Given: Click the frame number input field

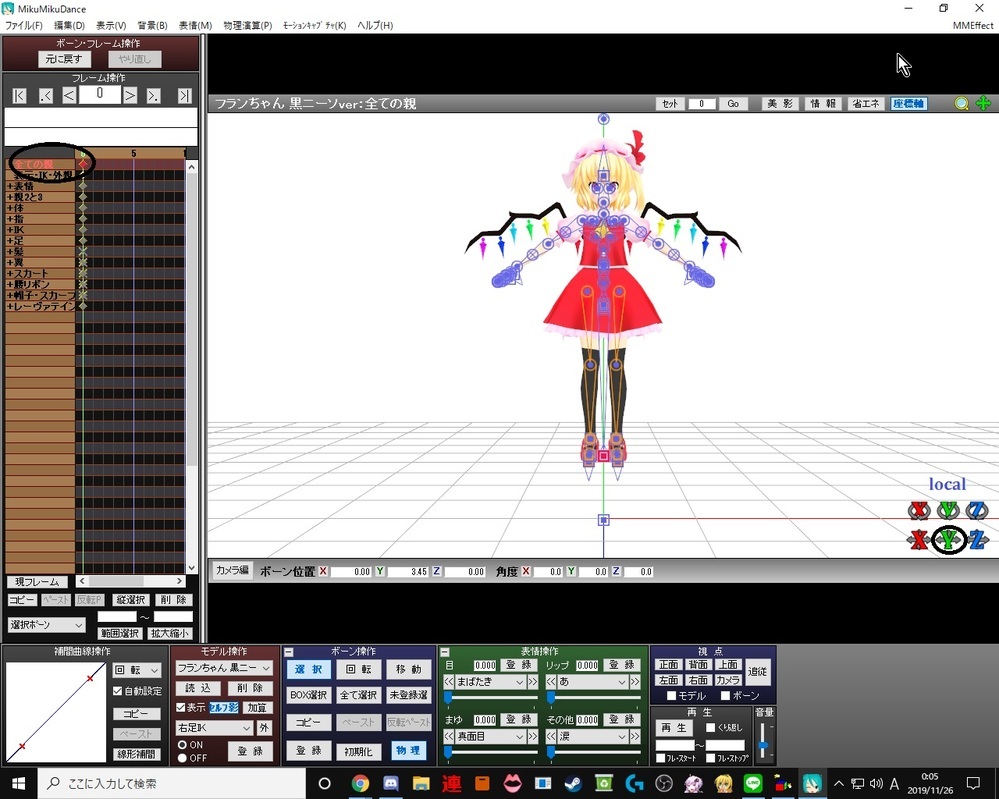Looking at the screenshot, I should point(97,93).
